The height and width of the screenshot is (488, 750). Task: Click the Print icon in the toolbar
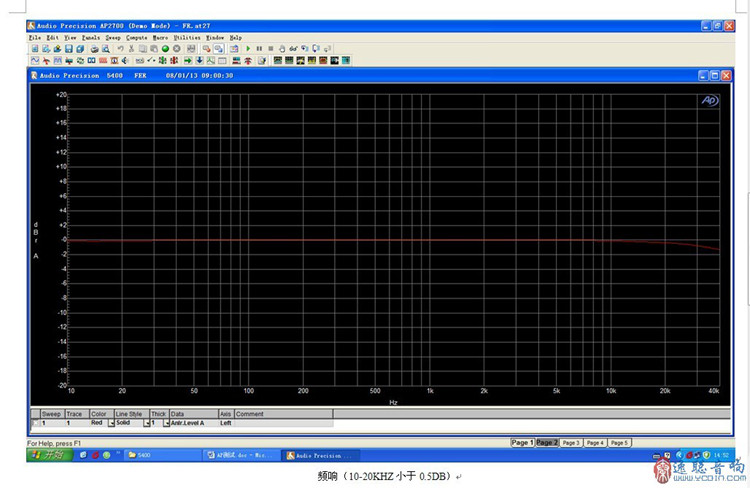[x=94, y=48]
